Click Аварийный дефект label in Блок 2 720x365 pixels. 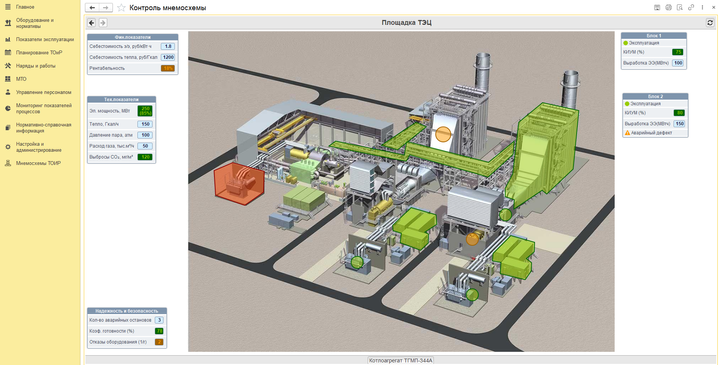[x=652, y=133]
